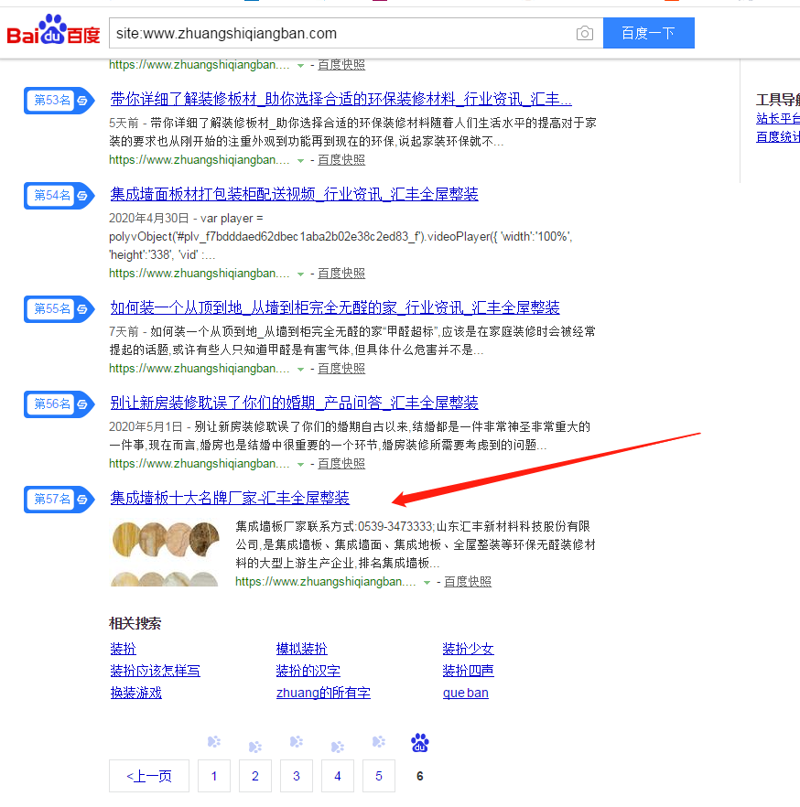800x807 pixels.
Task: Click the 百度一下 search button
Action: tap(649, 33)
